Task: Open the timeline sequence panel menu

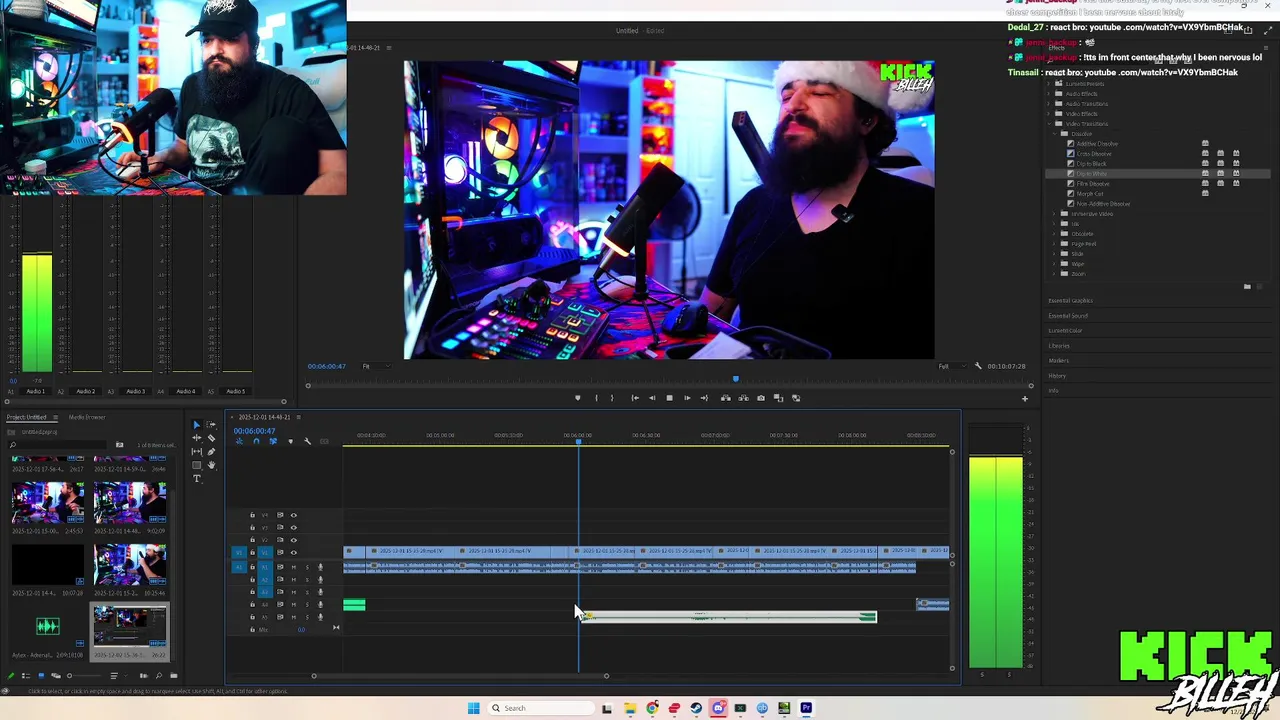Action: 298,417
